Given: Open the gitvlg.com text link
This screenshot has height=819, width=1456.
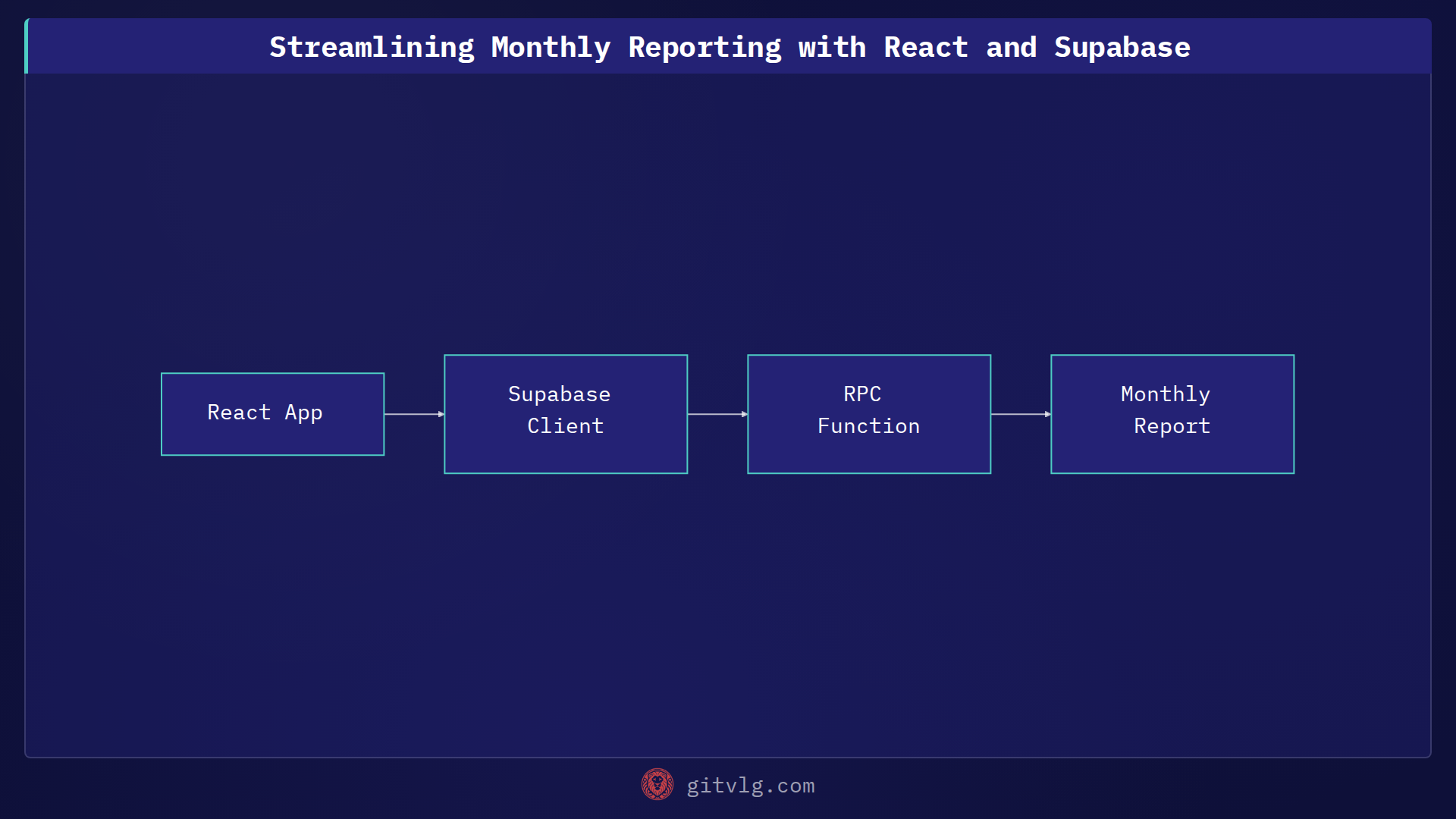Looking at the screenshot, I should pyautogui.click(x=750, y=786).
